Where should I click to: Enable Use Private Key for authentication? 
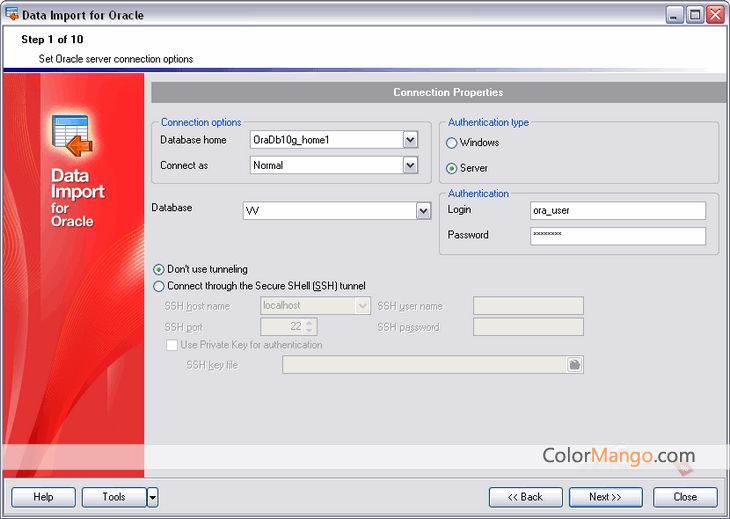[172, 345]
